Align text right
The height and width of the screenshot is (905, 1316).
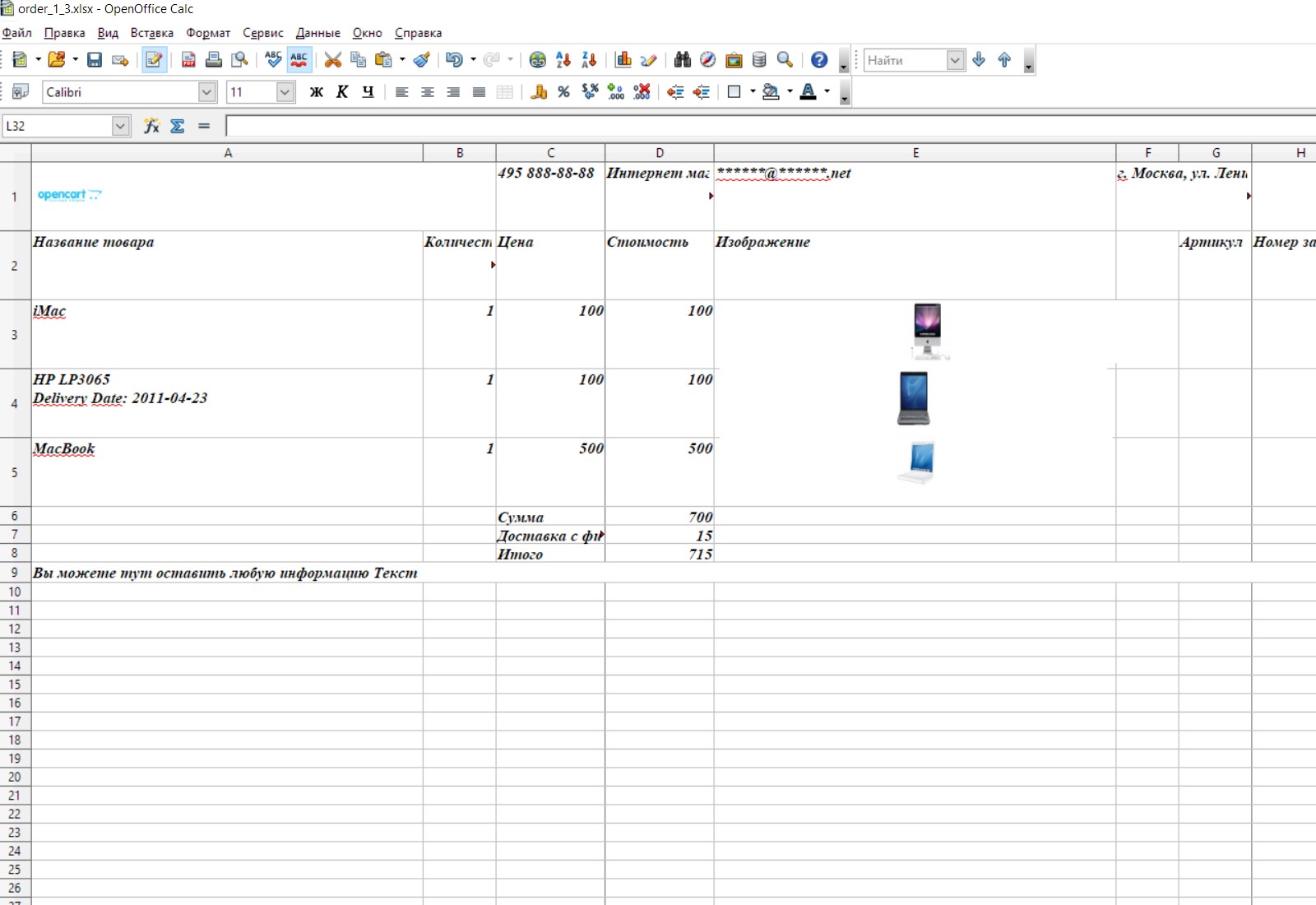[x=453, y=92]
